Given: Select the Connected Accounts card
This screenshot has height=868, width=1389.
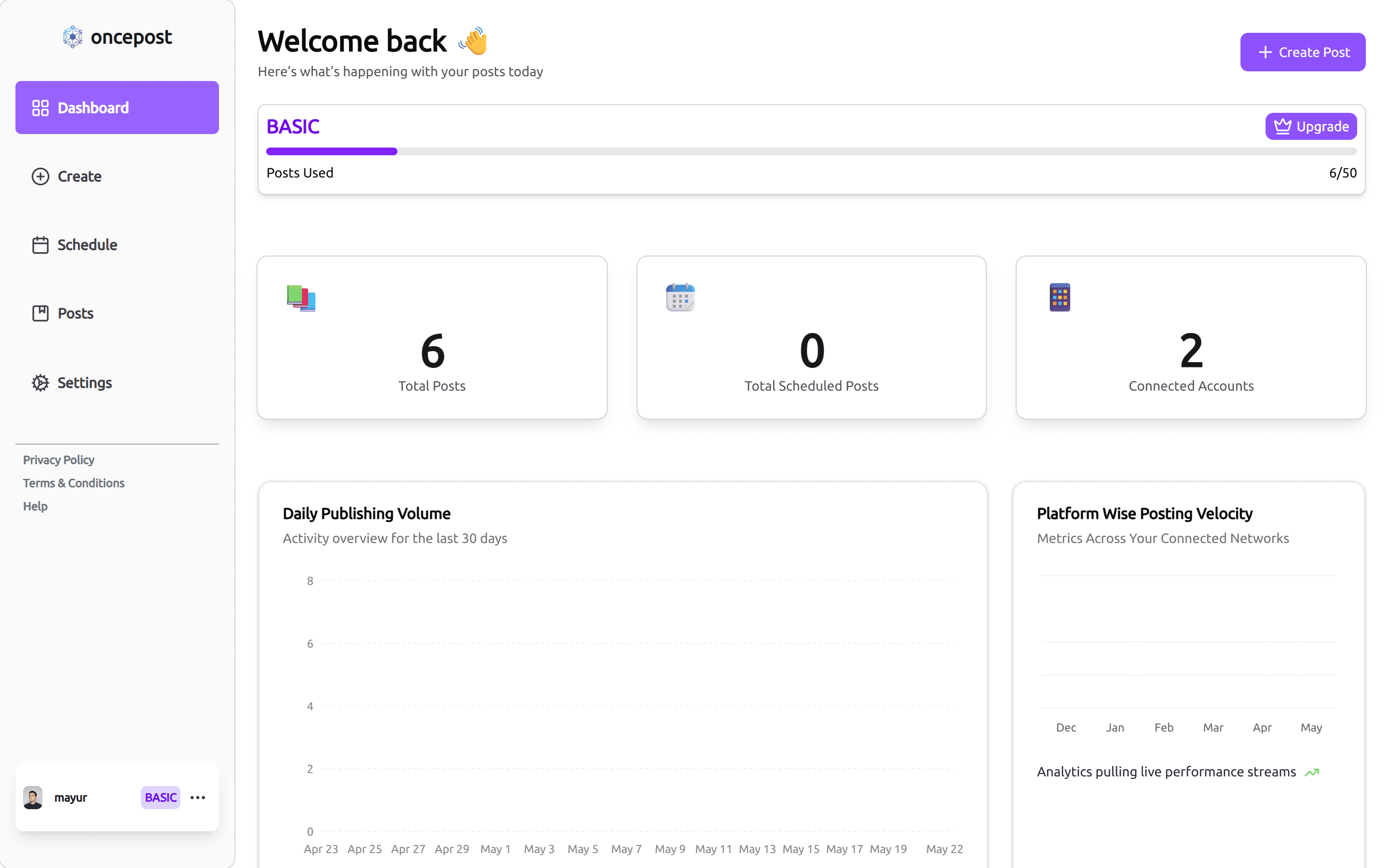Looking at the screenshot, I should click(1191, 338).
